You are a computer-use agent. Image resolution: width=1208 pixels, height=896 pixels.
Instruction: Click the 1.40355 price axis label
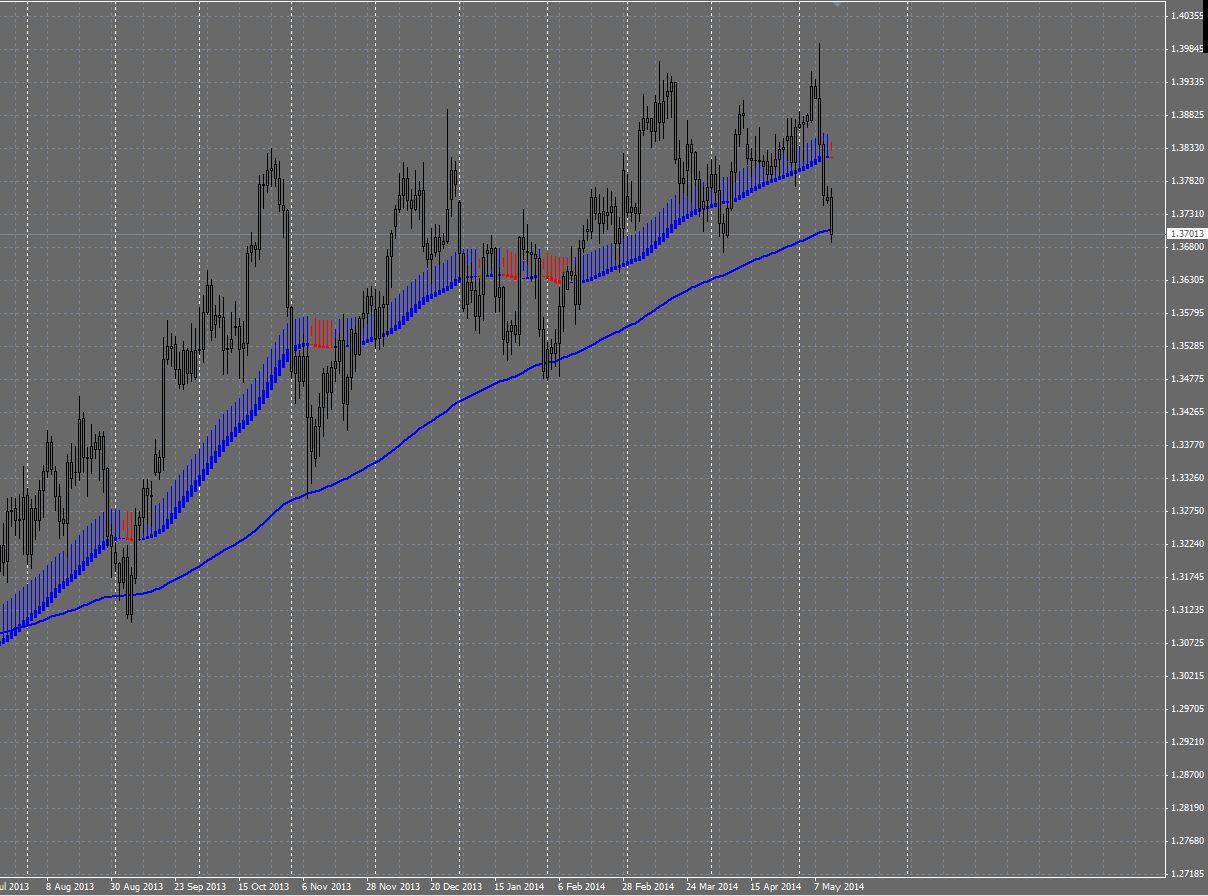point(1188,16)
